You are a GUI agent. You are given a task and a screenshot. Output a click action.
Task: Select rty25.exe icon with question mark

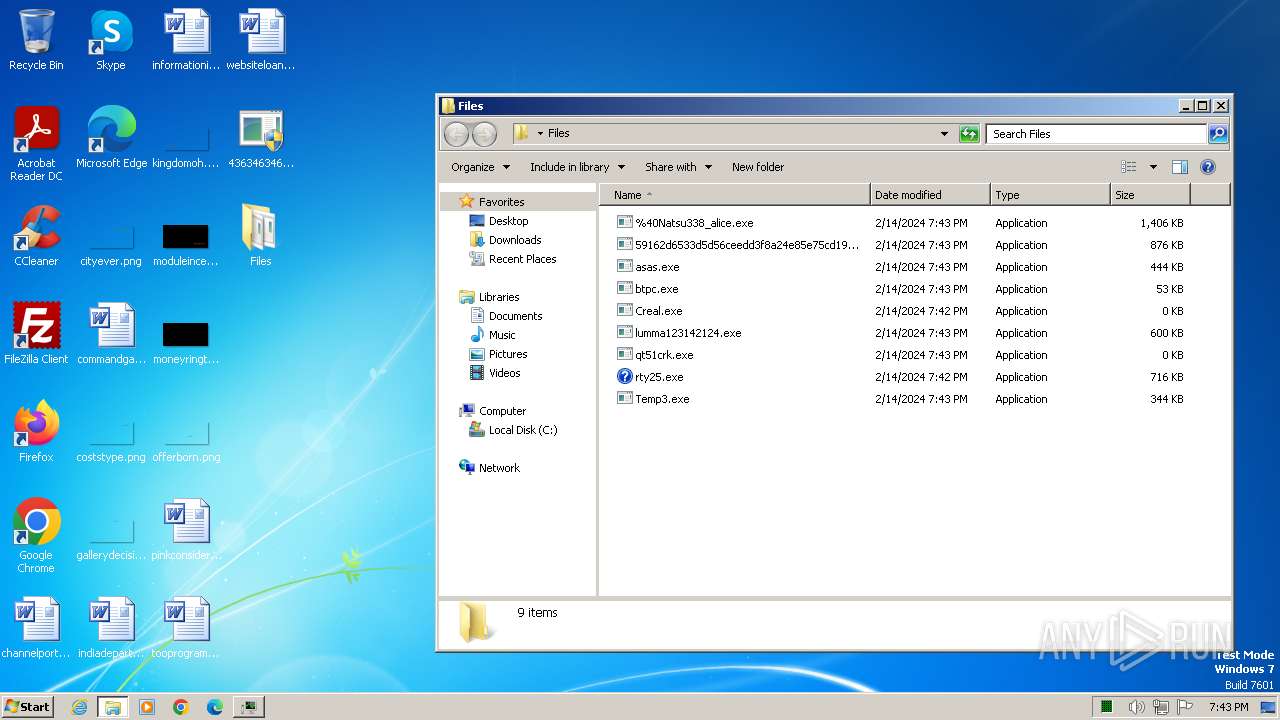click(x=625, y=377)
